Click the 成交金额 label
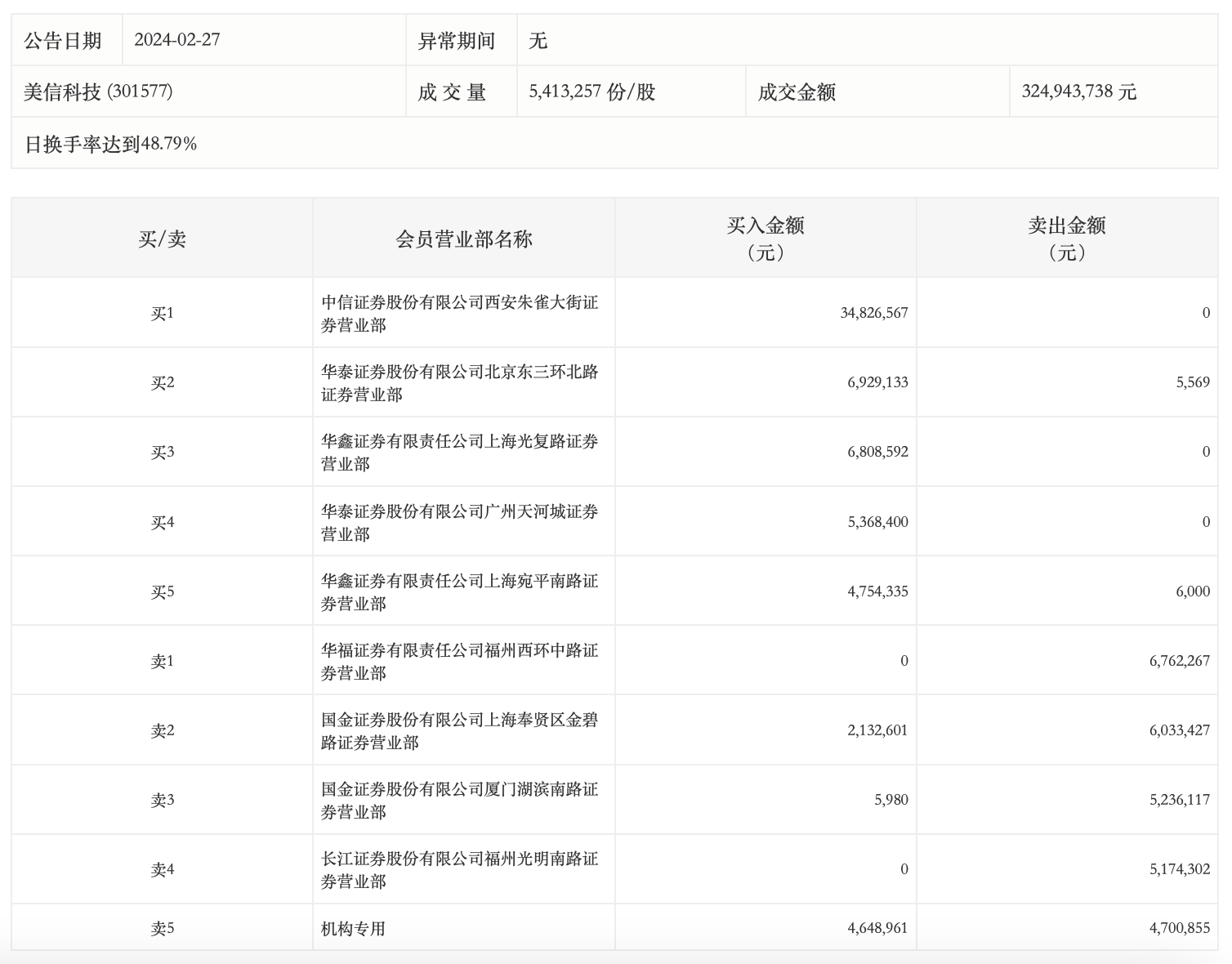Image resolution: width=1232 pixels, height=964 pixels. (797, 92)
